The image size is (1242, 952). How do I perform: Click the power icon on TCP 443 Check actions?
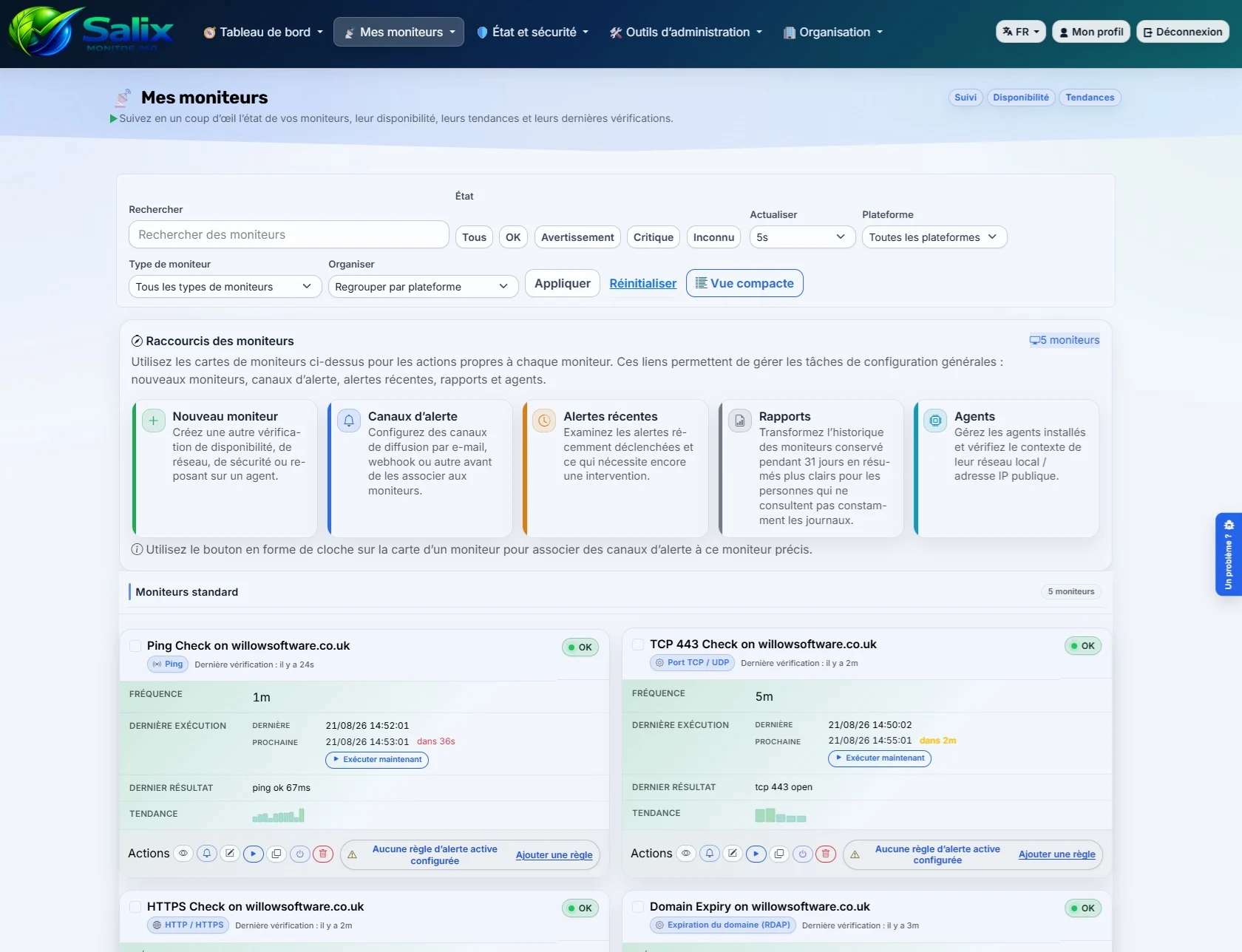[802, 854]
